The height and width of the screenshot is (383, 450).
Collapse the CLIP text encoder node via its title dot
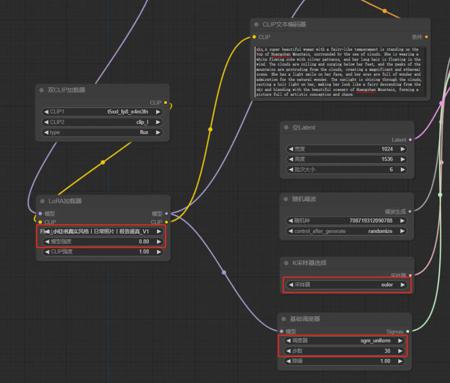(256, 24)
